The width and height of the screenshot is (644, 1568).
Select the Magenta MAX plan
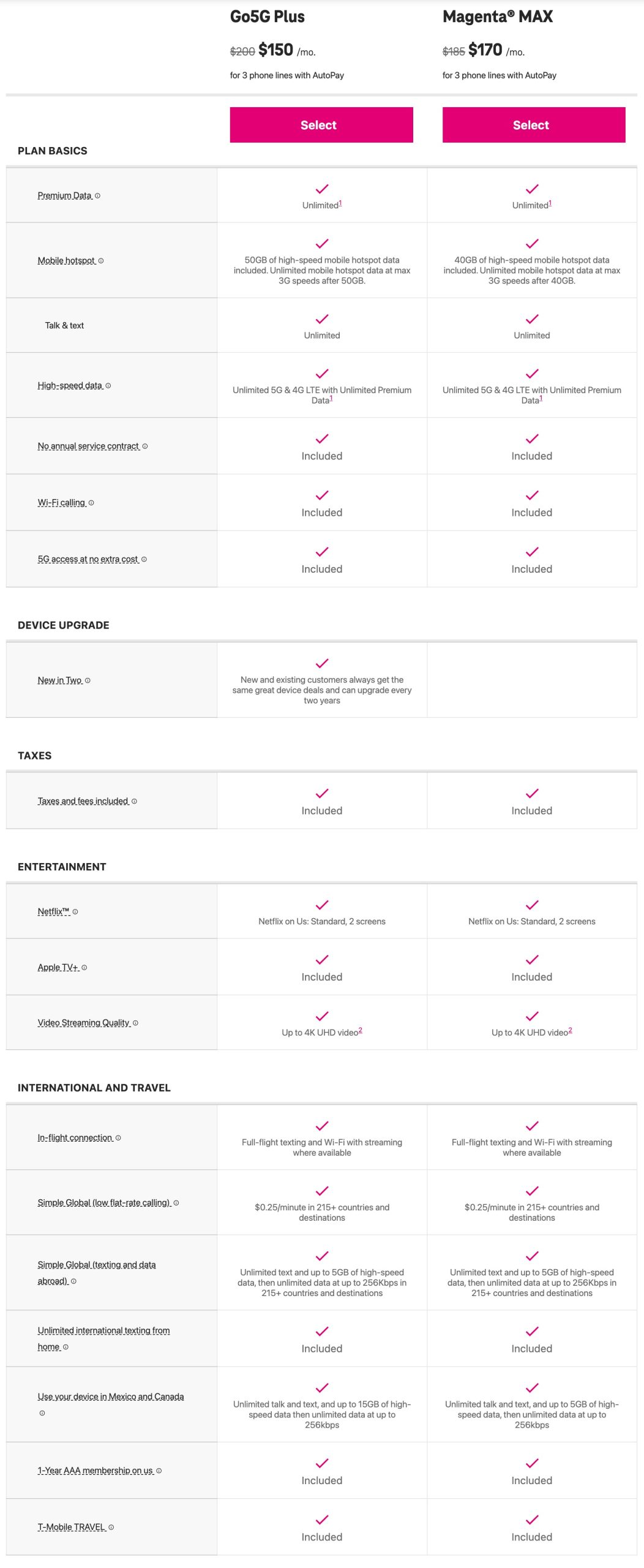(x=531, y=124)
